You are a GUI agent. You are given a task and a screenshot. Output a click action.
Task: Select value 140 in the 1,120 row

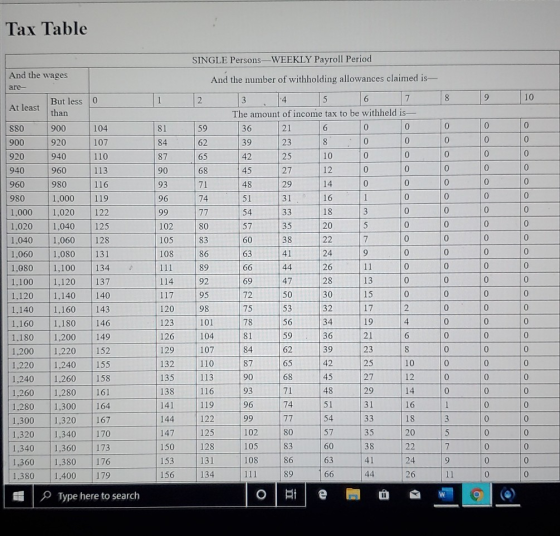click(102, 296)
